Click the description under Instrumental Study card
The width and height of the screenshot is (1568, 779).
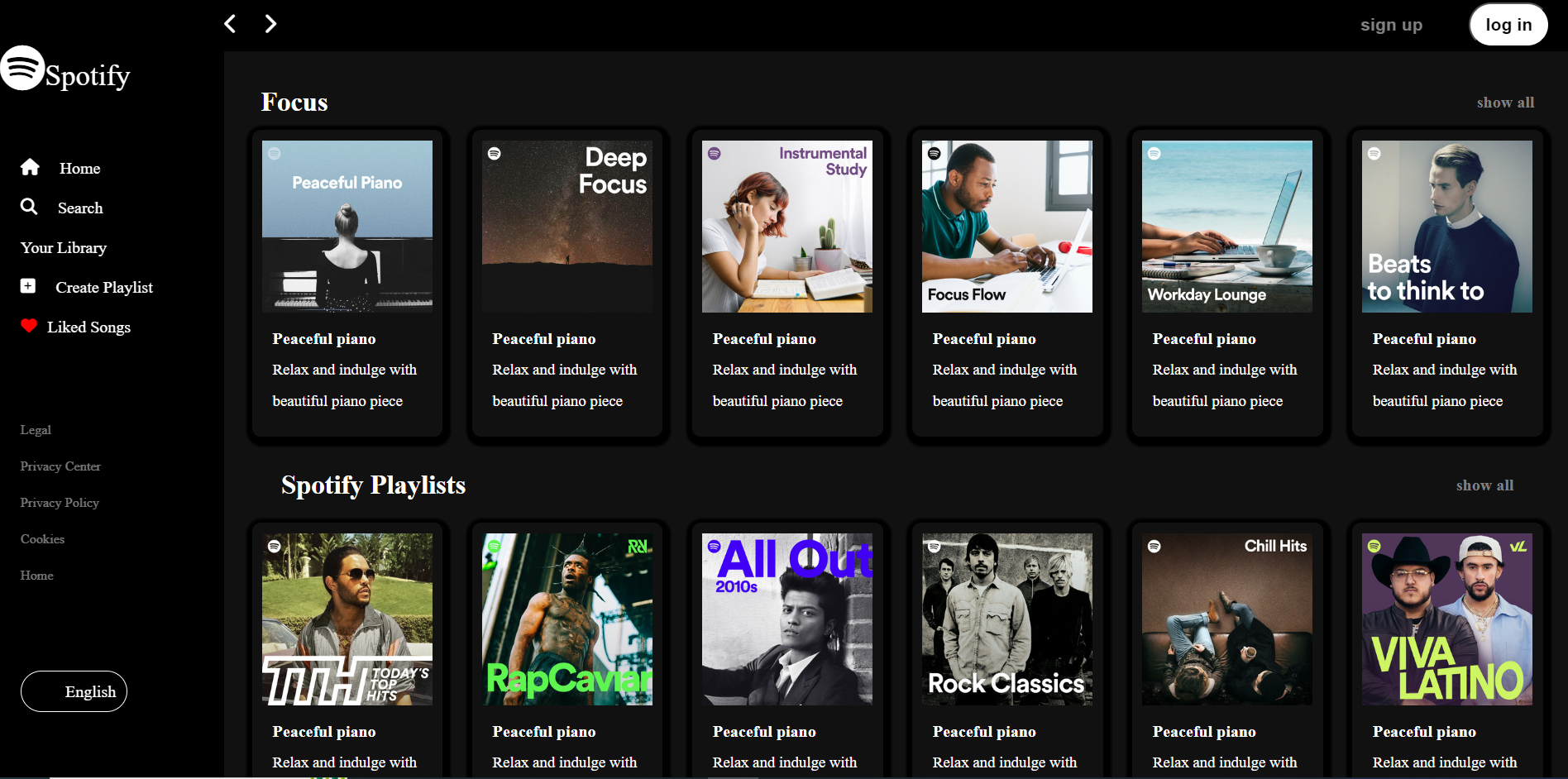pyautogui.click(x=785, y=385)
